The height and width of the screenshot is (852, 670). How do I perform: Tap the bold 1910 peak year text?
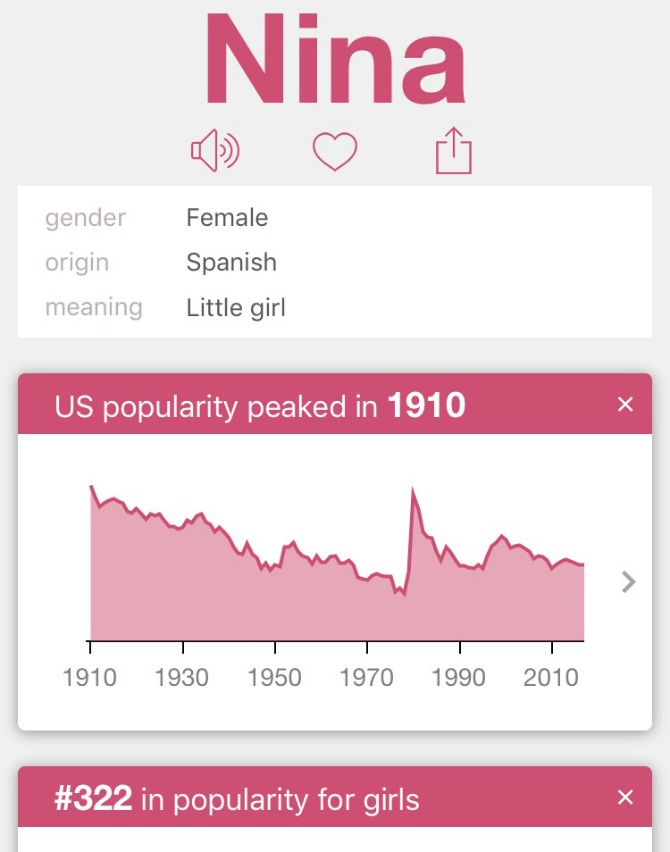pyautogui.click(x=427, y=405)
